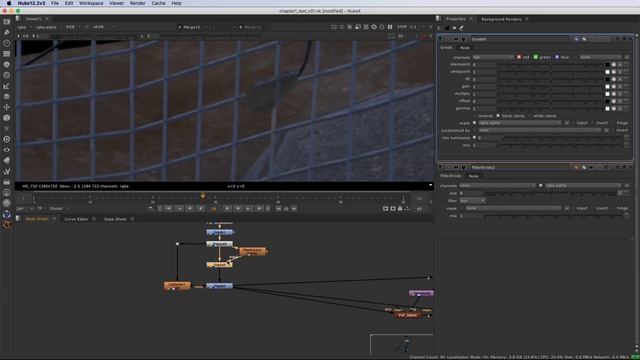The width and height of the screenshot is (640, 360).
Task: Open the Deep nodes toolbar menu
Action: point(7,139)
